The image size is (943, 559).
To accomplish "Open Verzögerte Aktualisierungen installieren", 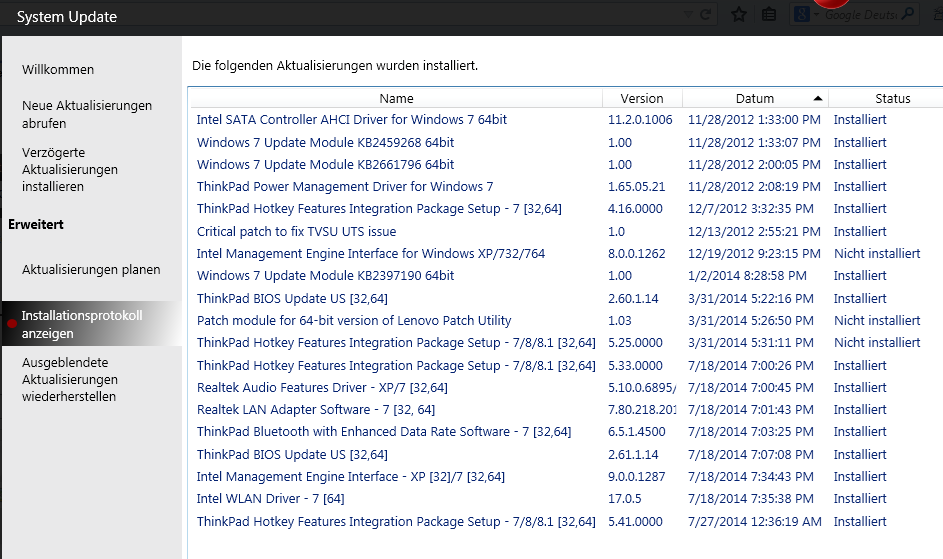I will click(70, 169).
